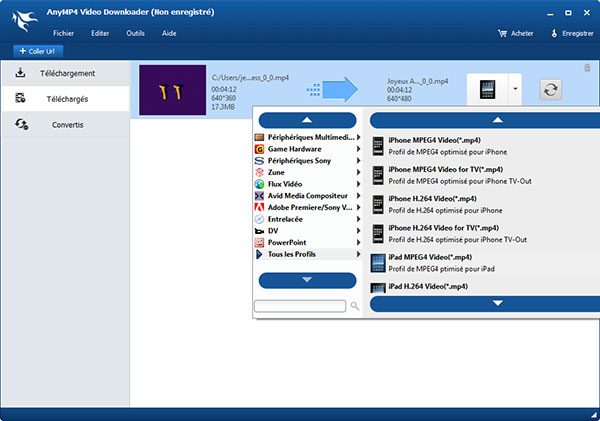Click the convert refresh arrows icon

pyautogui.click(x=552, y=90)
